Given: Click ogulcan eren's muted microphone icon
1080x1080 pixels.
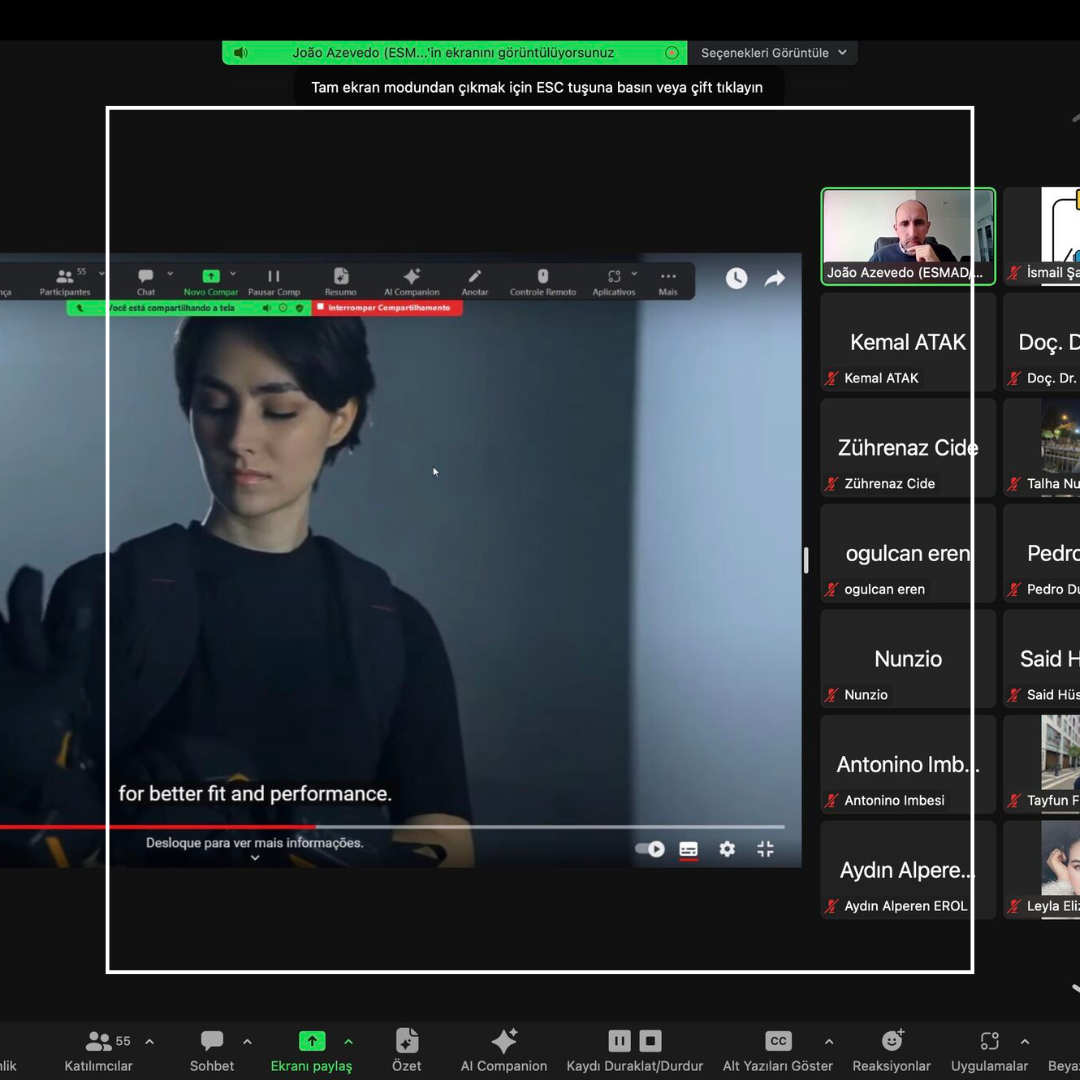Looking at the screenshot, I should [831, 589].
